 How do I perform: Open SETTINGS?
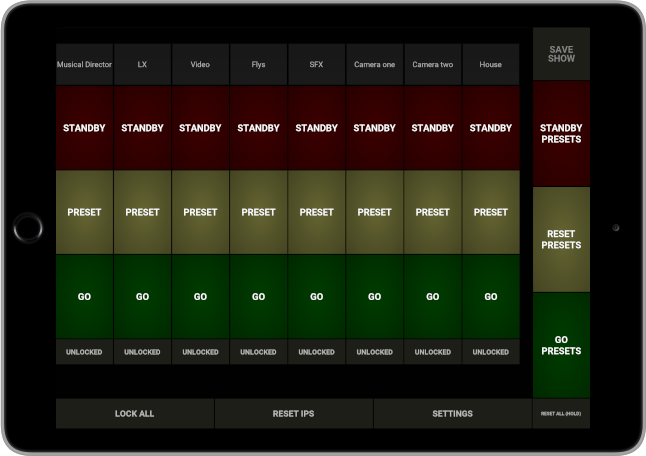tap(452, 413)
